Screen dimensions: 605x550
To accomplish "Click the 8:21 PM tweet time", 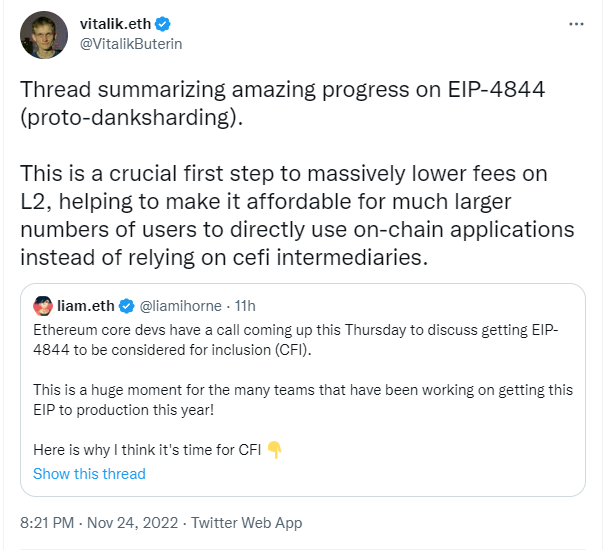I will (47, 523).
